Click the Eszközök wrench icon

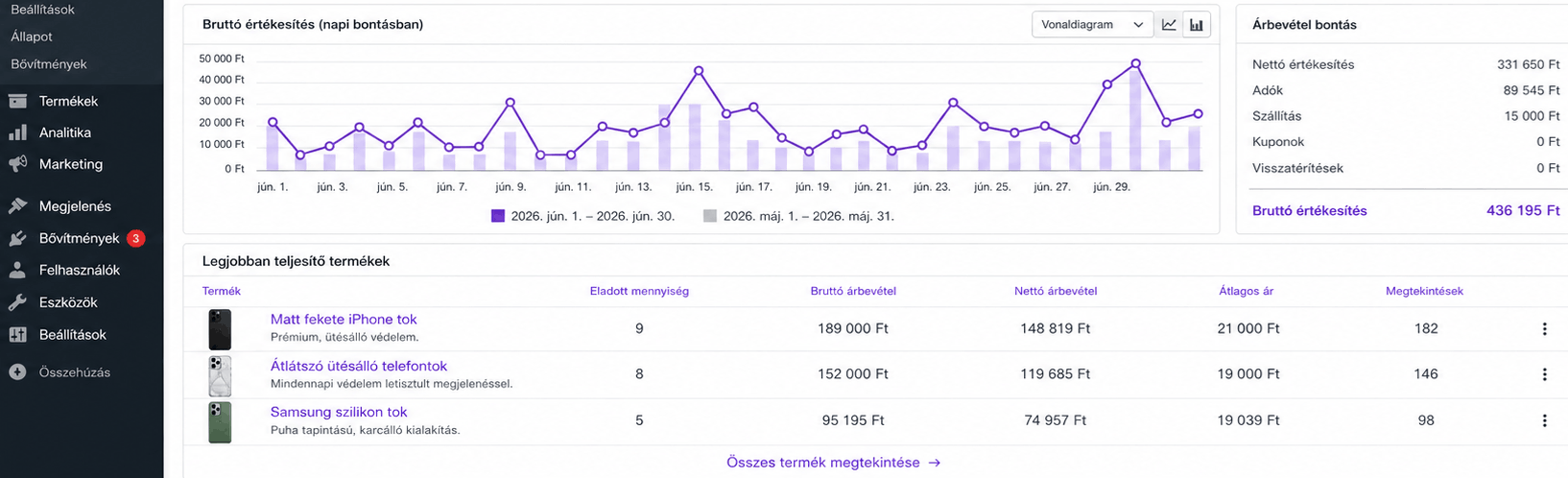pyautogui.click(x=17, y=302)
